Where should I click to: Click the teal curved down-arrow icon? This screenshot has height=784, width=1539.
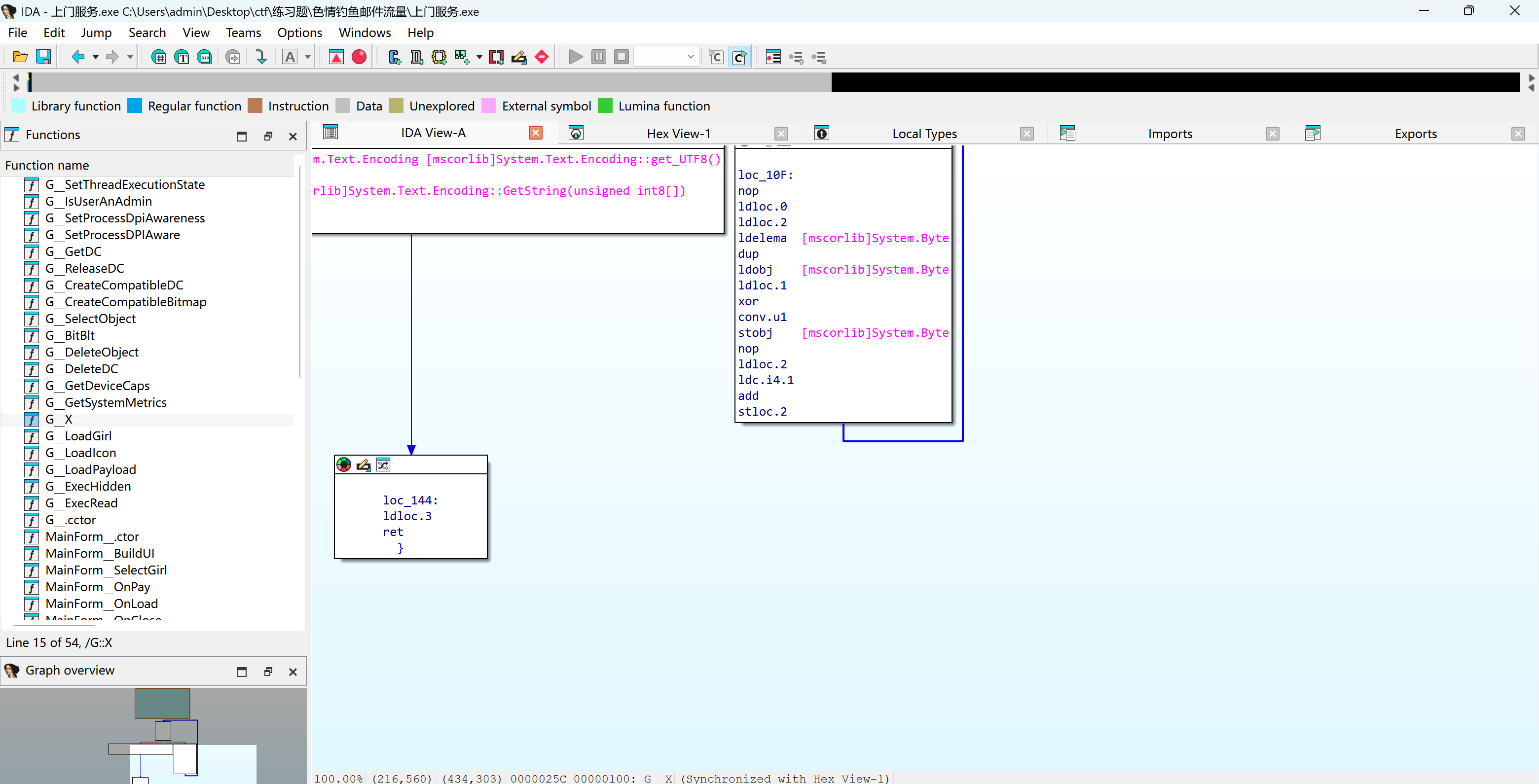(x=261, y=57)
